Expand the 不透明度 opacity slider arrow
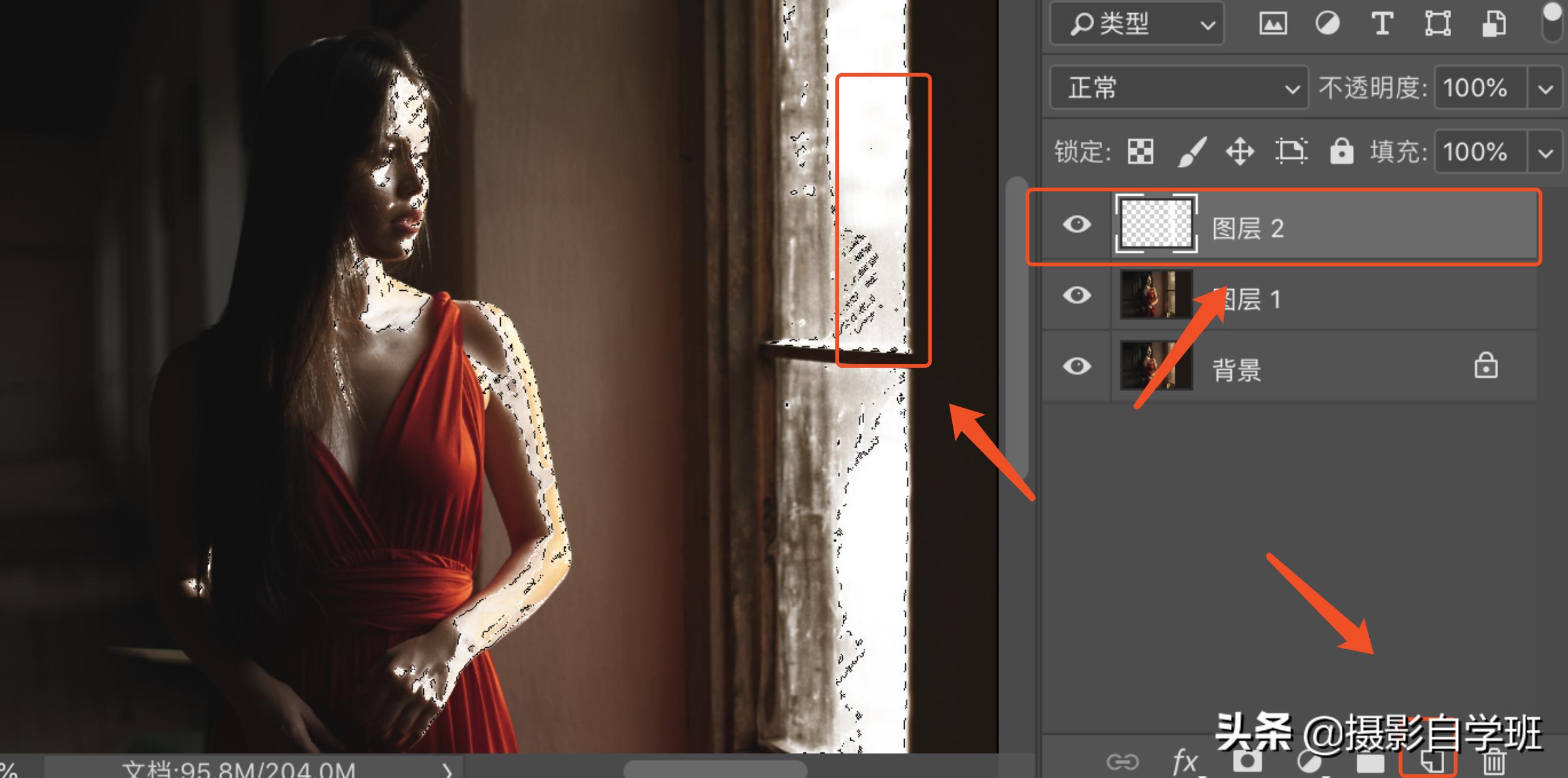 1545,89
